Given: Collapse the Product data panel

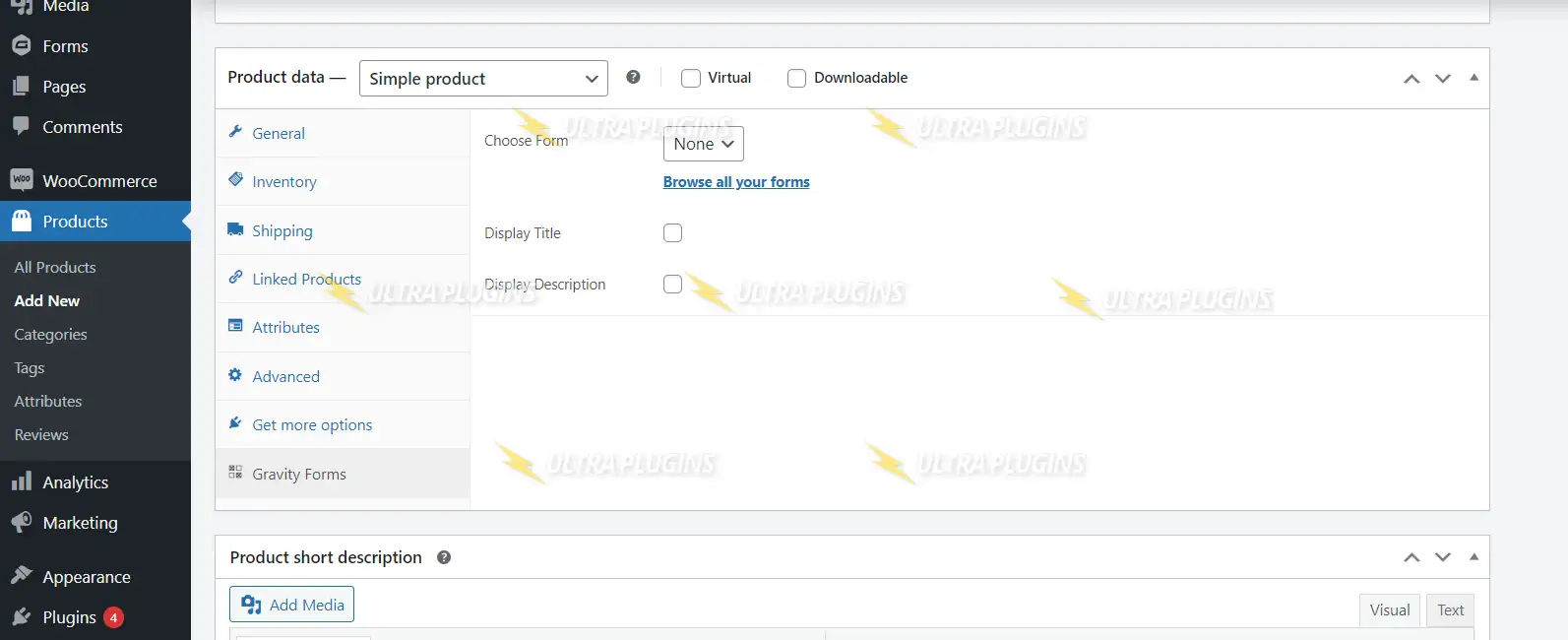Looking at the screenshot, I should [1474, 78].
